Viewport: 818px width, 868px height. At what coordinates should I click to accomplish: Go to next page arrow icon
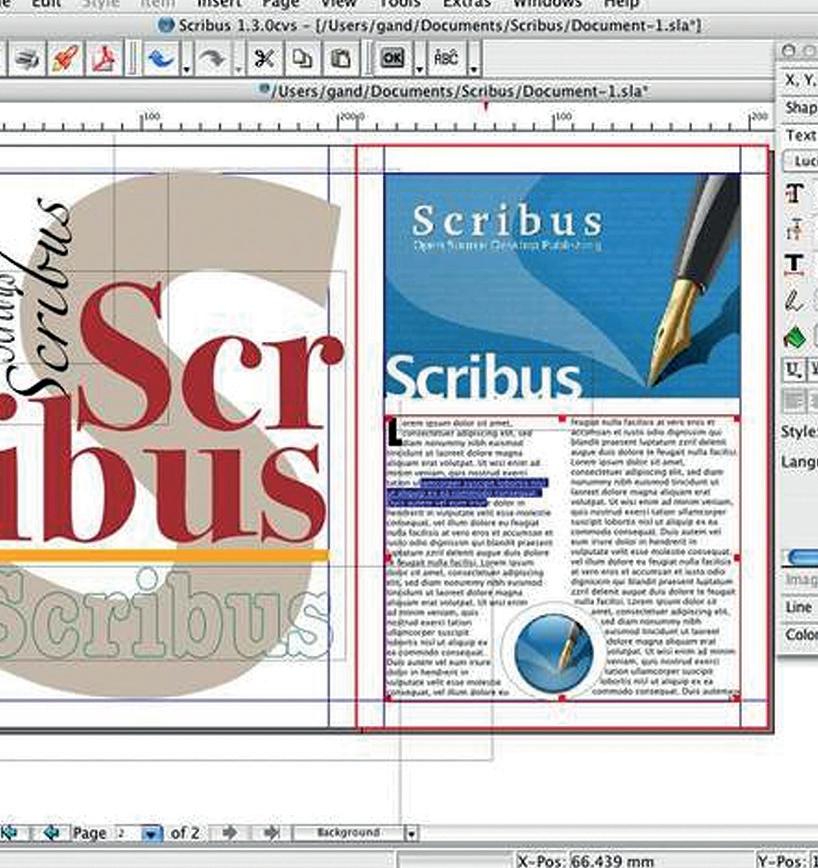[x=229, y=833]
